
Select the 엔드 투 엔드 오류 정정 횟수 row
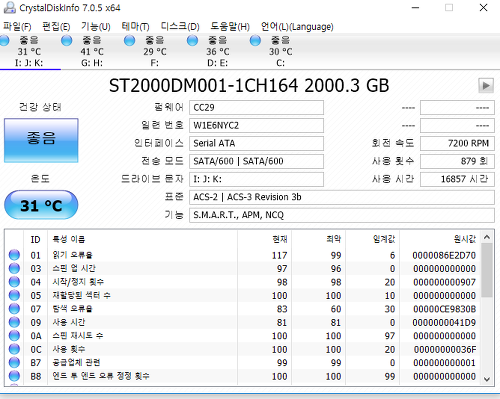click(243, 376)
